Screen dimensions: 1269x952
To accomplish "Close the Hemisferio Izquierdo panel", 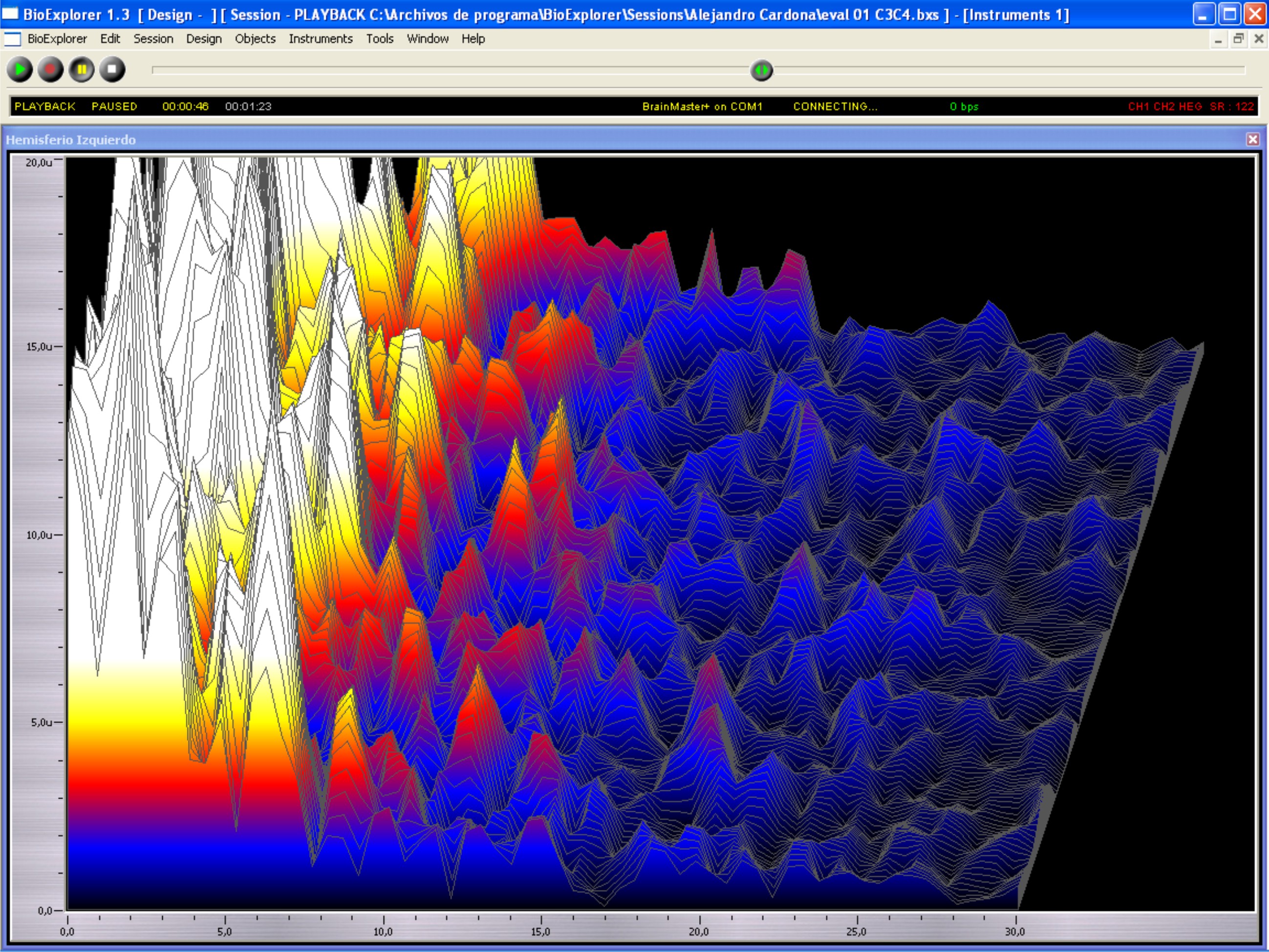I will pos(1252,139).
